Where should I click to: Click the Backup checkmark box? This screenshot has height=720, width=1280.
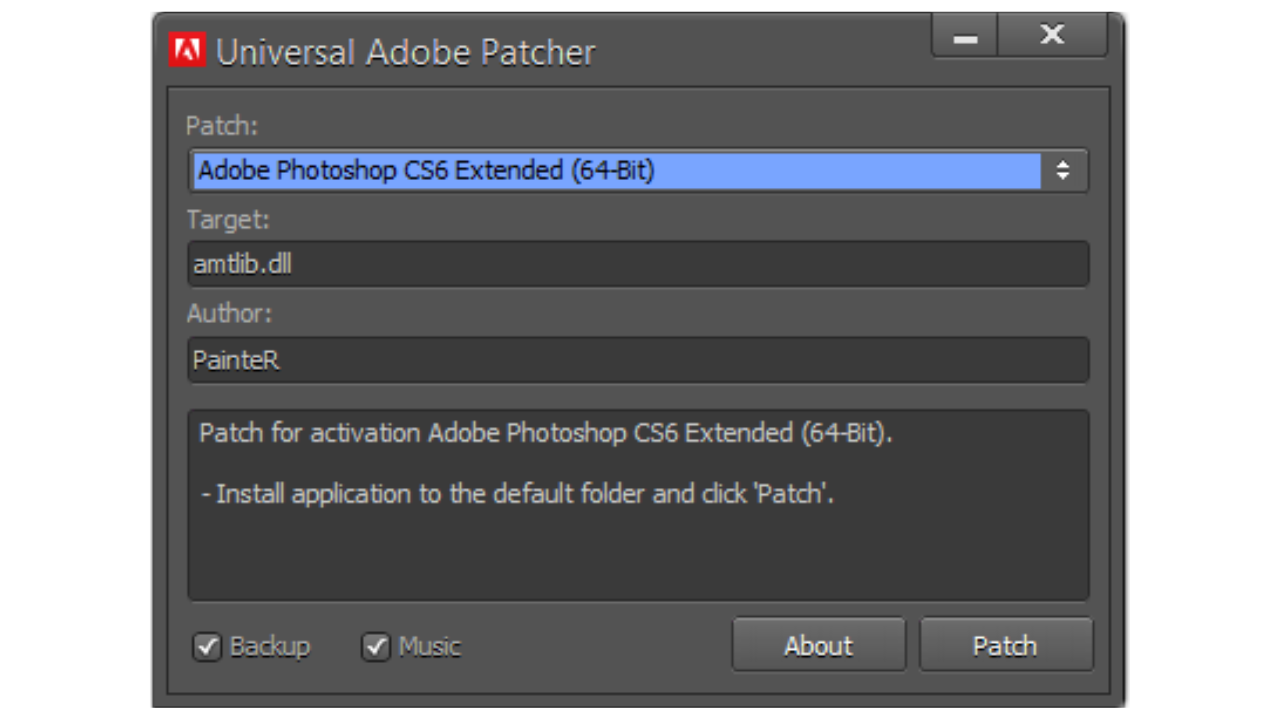(207, 647)
